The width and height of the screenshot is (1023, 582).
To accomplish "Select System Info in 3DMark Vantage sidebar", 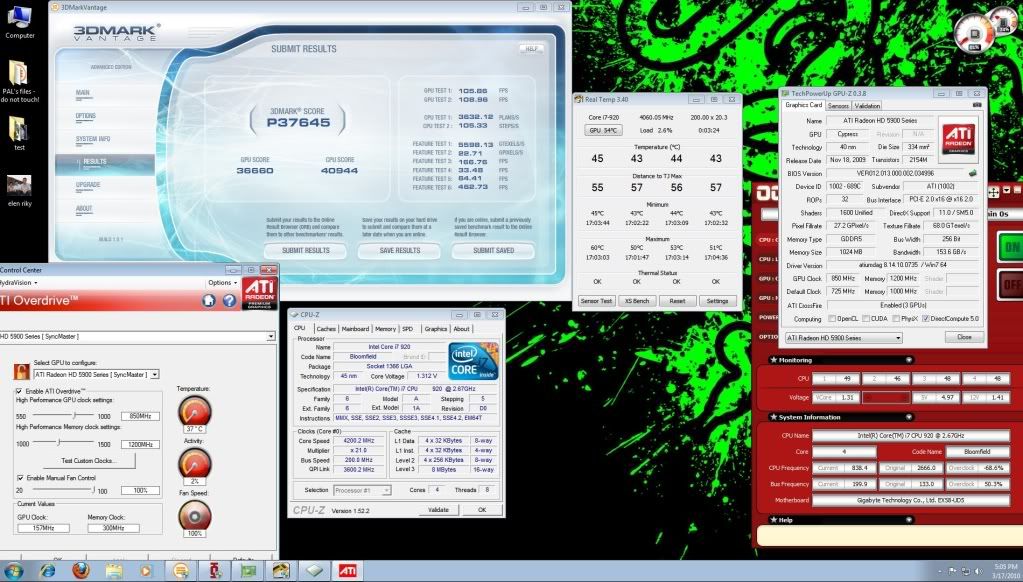I will coord(93,139).
